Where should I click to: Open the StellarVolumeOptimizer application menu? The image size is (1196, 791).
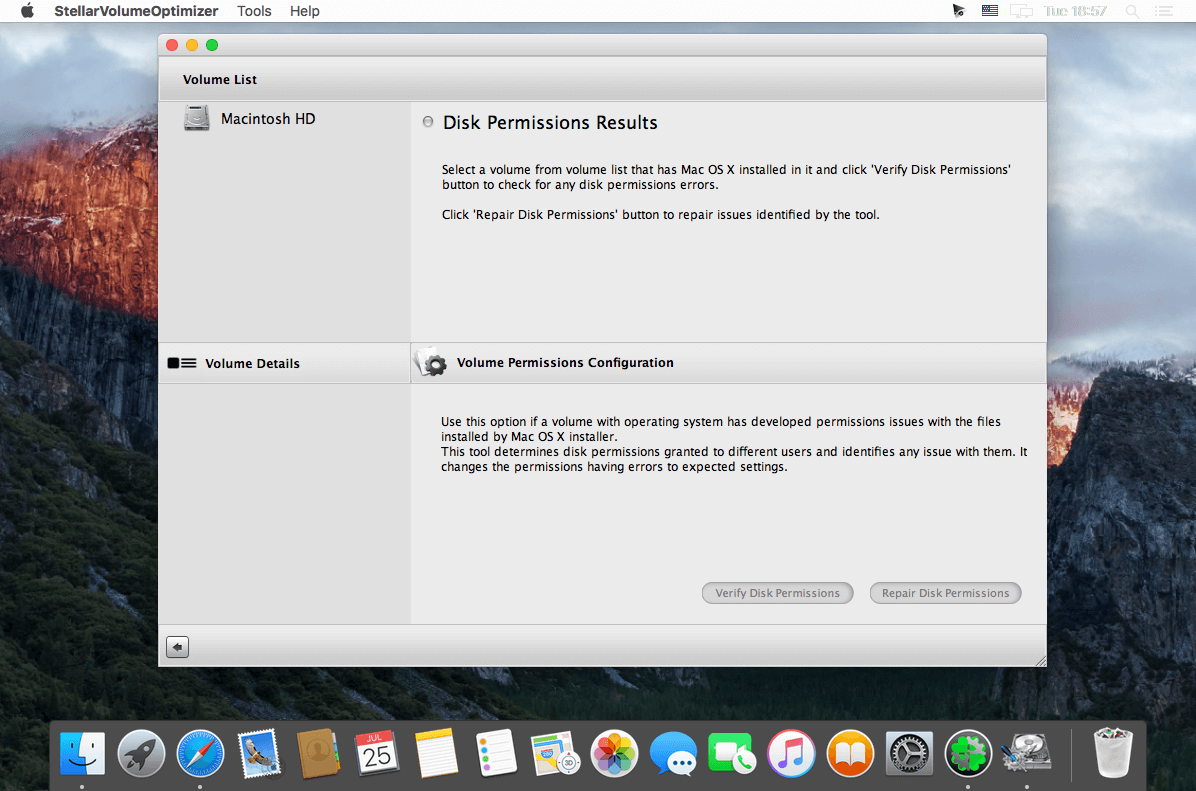136,11
